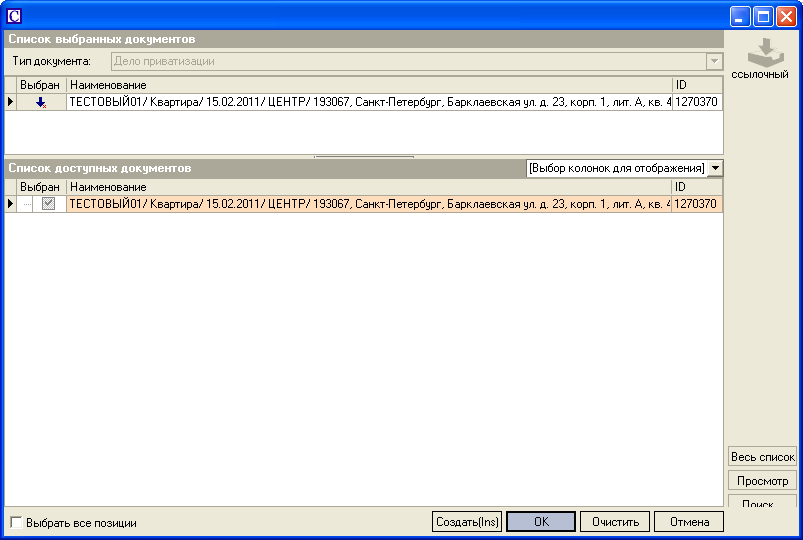Open 'Выбор колонок для отображения' dropdown
The width and height of the screenshot is (803, 540).
715,168
